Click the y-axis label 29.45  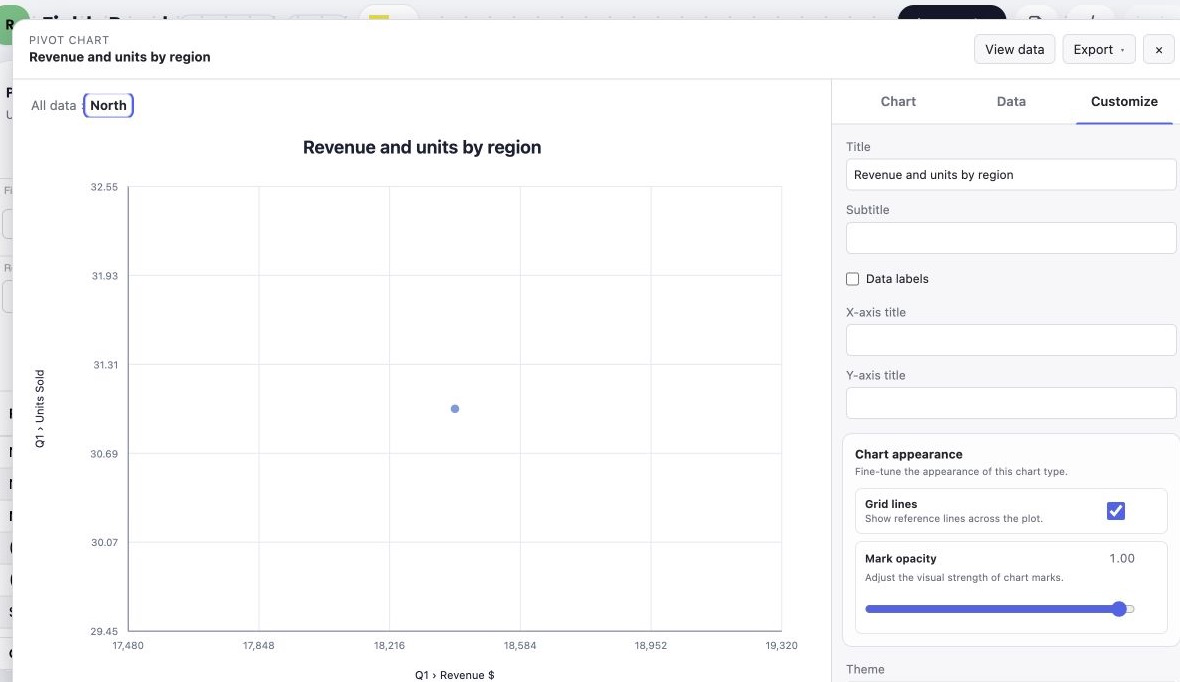tap(104, 632)
